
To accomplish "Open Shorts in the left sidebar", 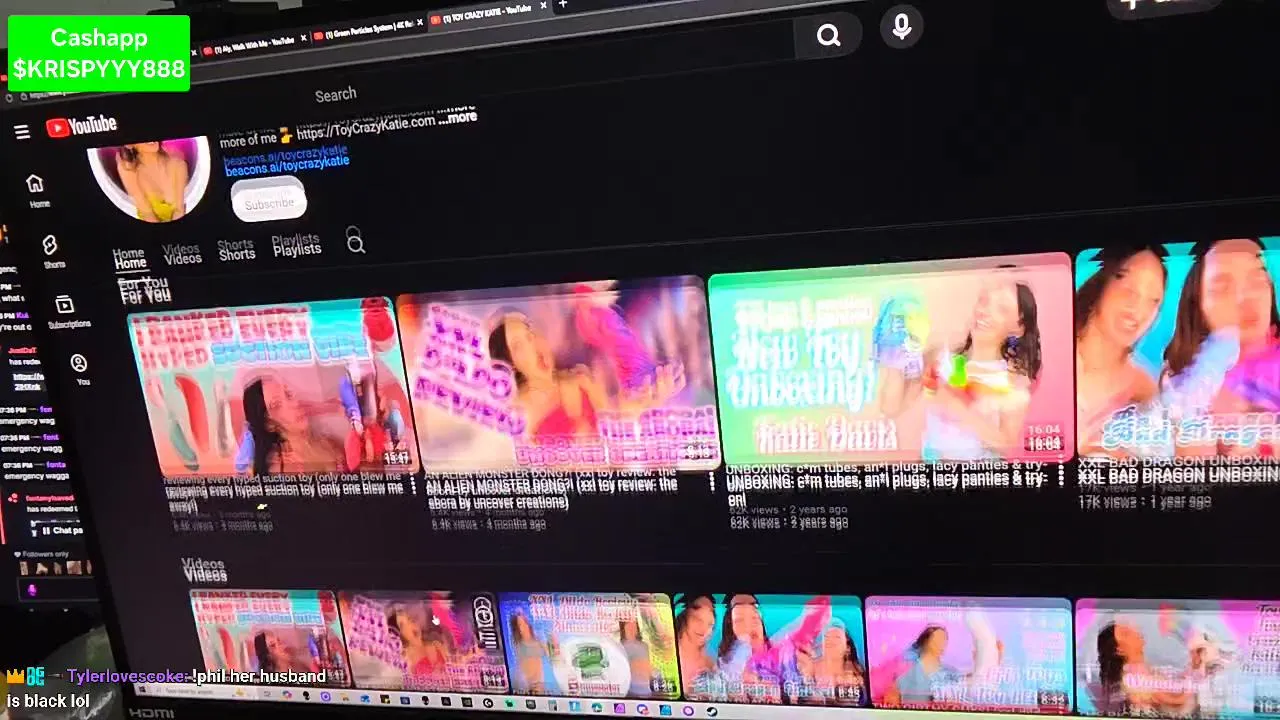I will (52, 251).
